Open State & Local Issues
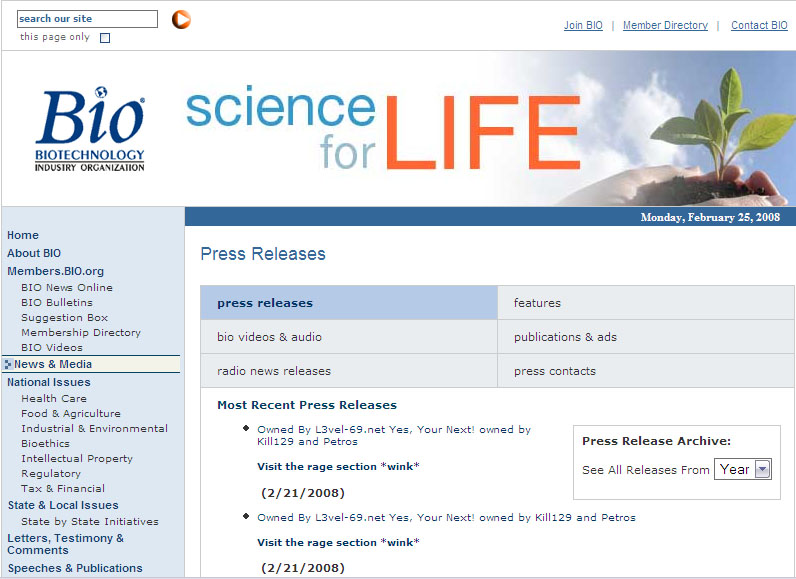 point(63,505)
